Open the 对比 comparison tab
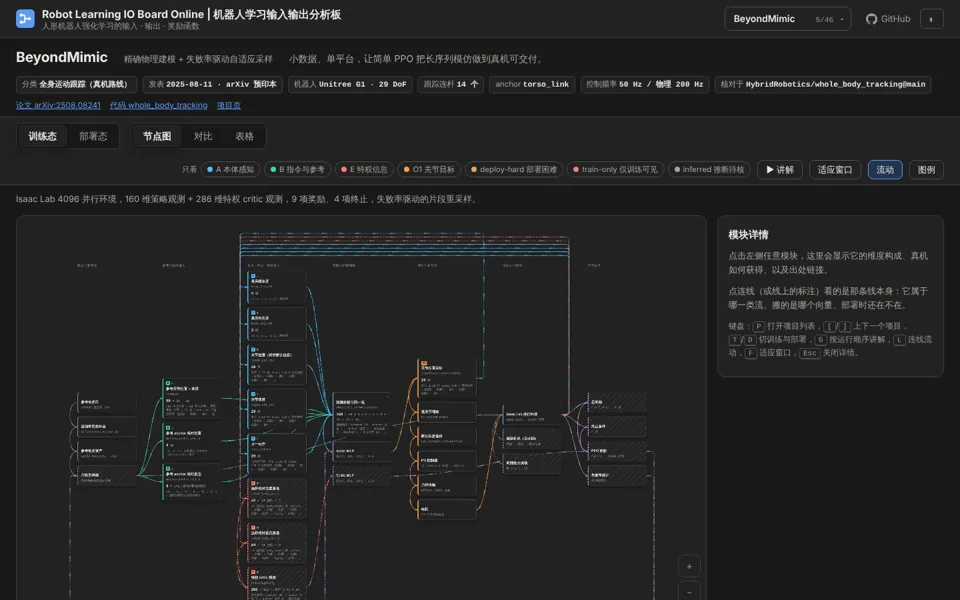This screenshot has width=960, height=600. [203, 136]
